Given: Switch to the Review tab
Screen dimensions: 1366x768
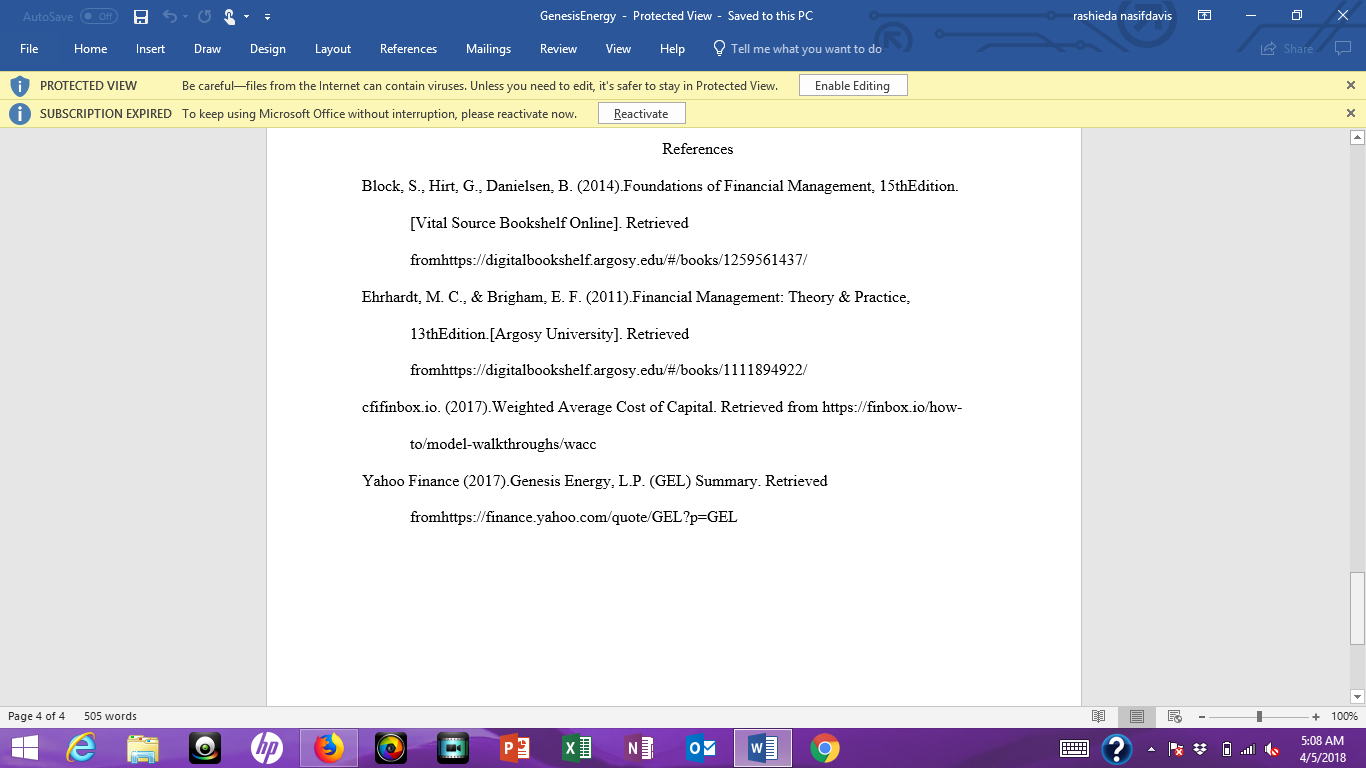Looking at the screenshot, I should pos(558,49).
